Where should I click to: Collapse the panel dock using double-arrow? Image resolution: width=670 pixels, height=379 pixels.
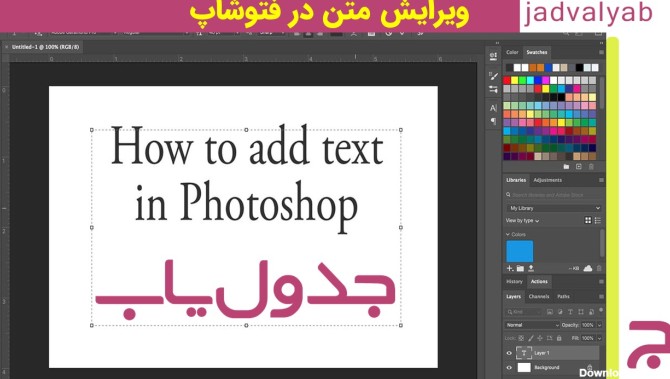click(601, 43)
